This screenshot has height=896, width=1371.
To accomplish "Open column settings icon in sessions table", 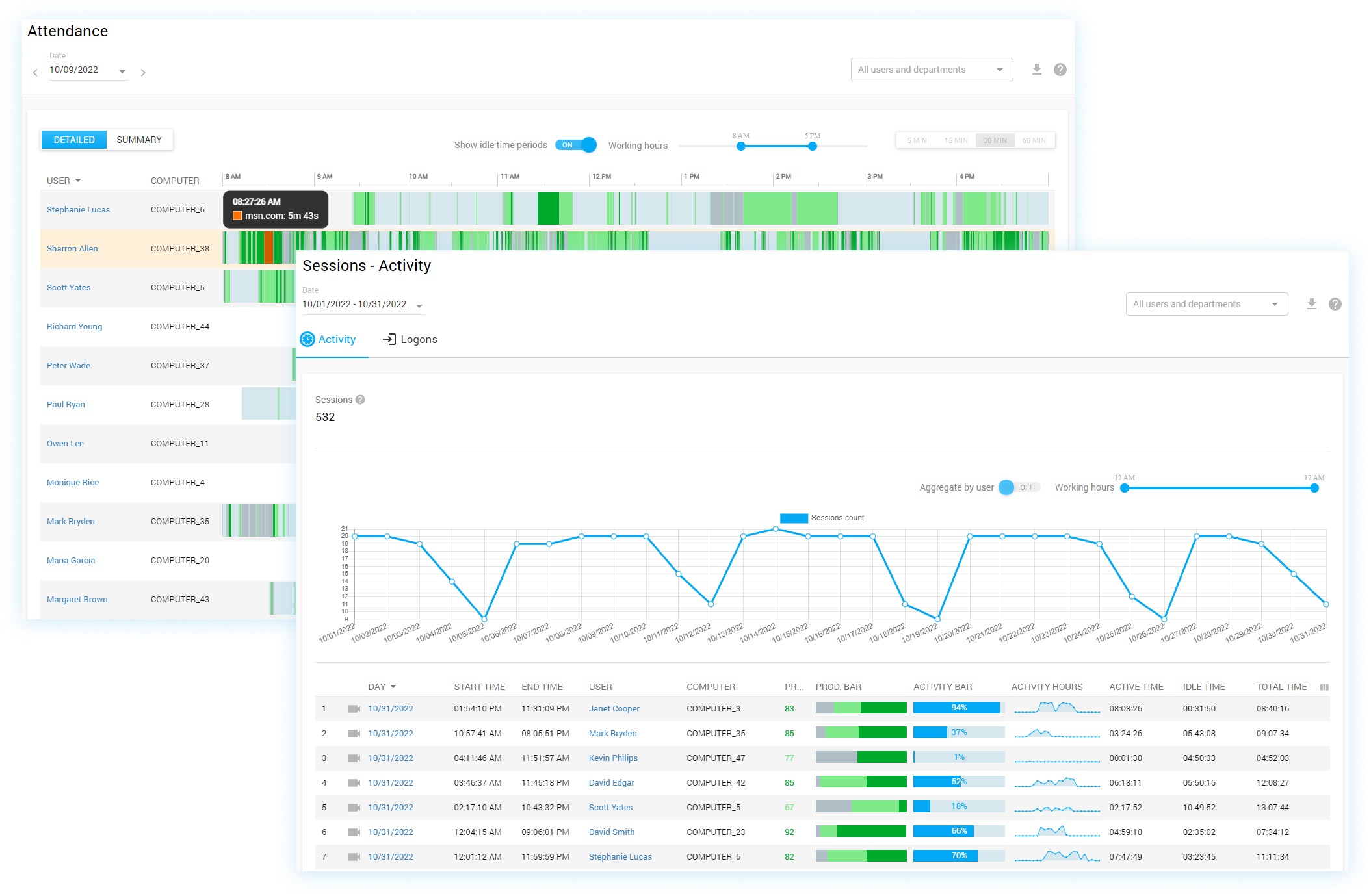I will click(1324, 687).
